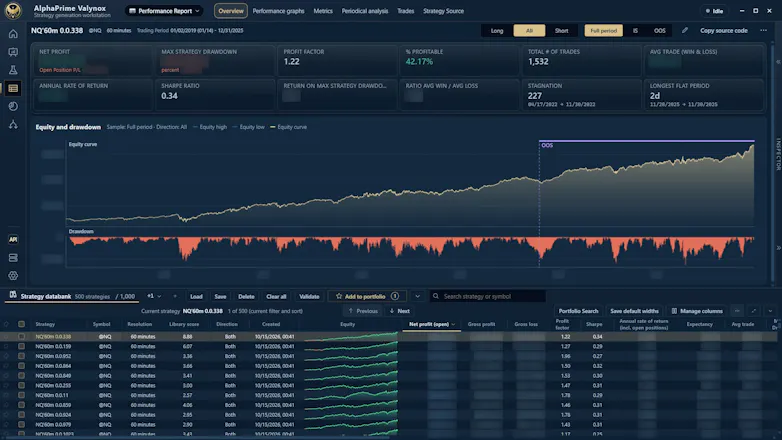
Task: Check the box for NQ'60m 0.0.338
Action: (21, 337)
